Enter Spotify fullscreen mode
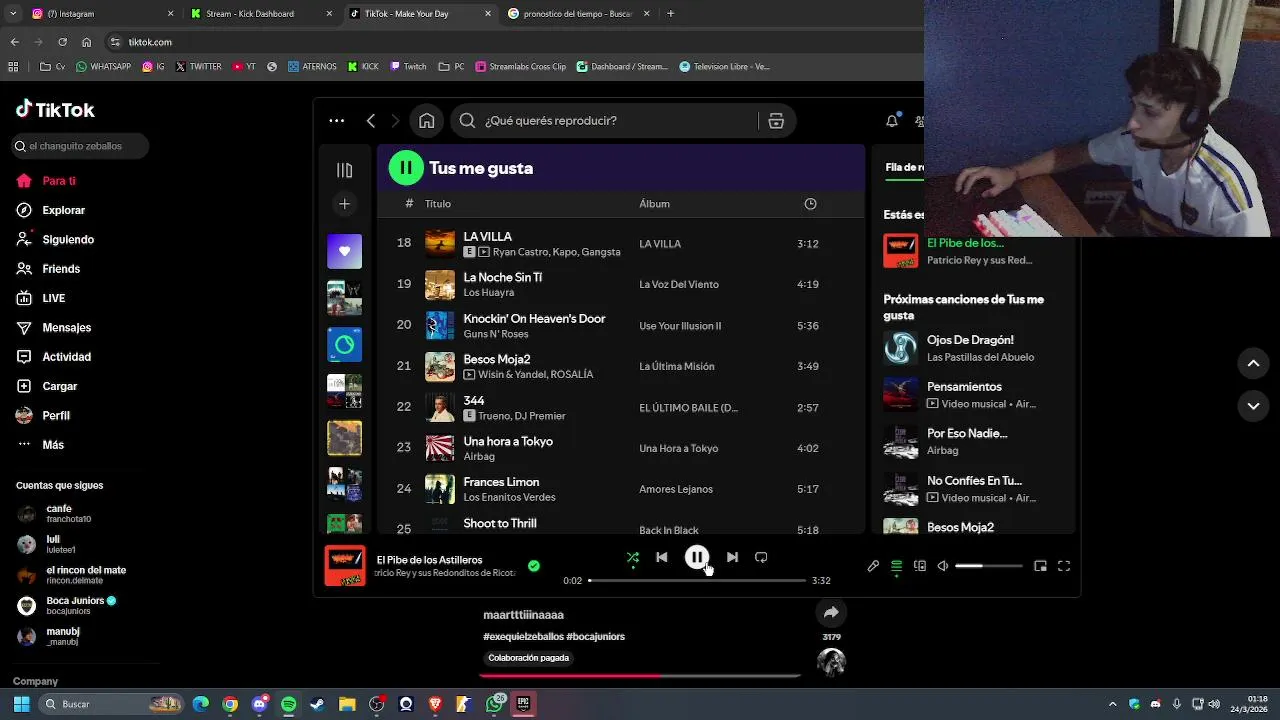This screenshot has width=1280, height=720. click(x=1064, y=566)
